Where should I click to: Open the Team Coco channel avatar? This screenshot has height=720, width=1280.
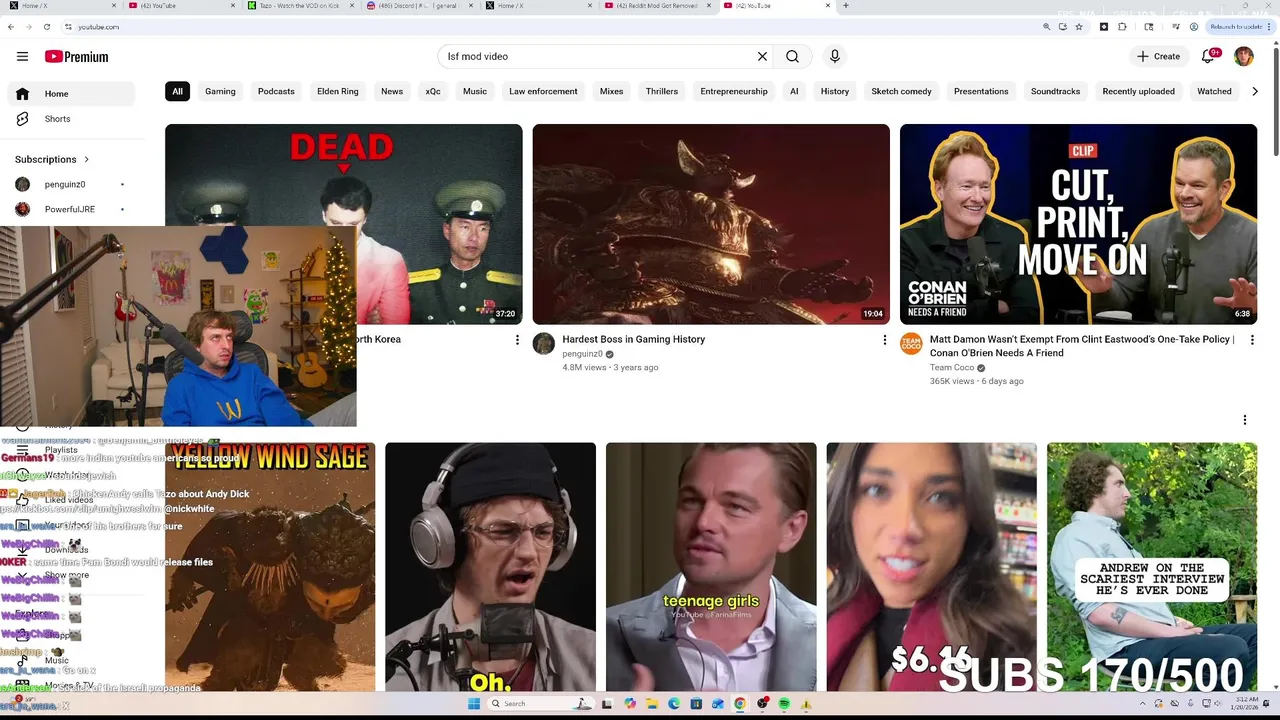(911, 344)
